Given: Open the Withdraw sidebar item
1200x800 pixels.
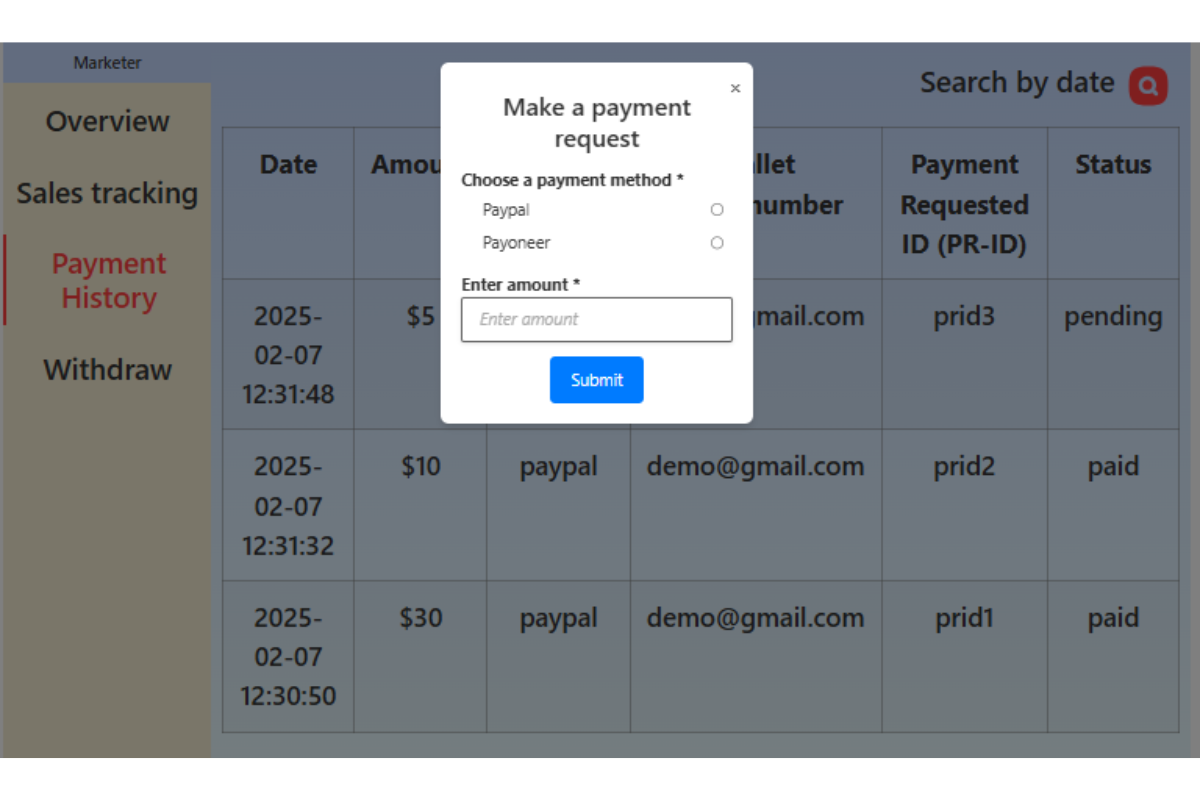Looking at the screenshot, I should pyautogui.click(x=107, y=370).
